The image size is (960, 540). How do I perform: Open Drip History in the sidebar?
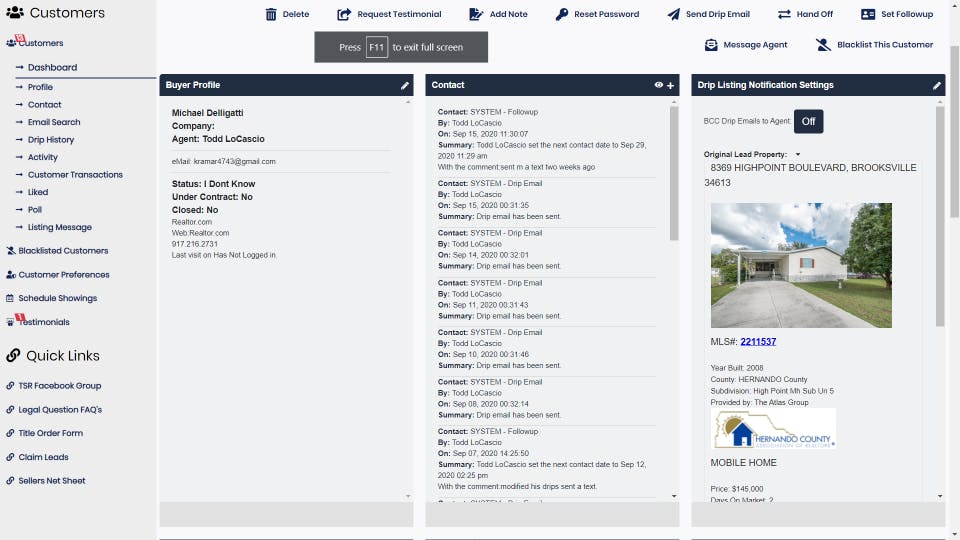coord(51,140)
